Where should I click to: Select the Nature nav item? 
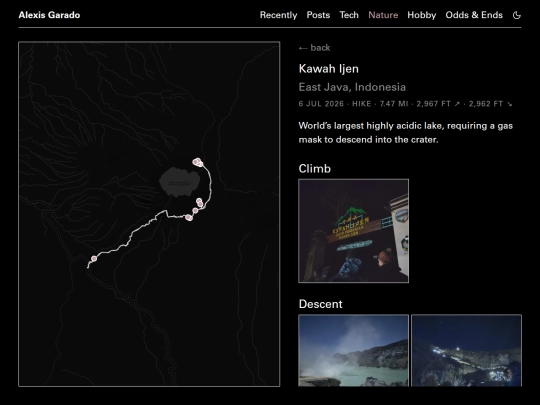tap(383, 15)
